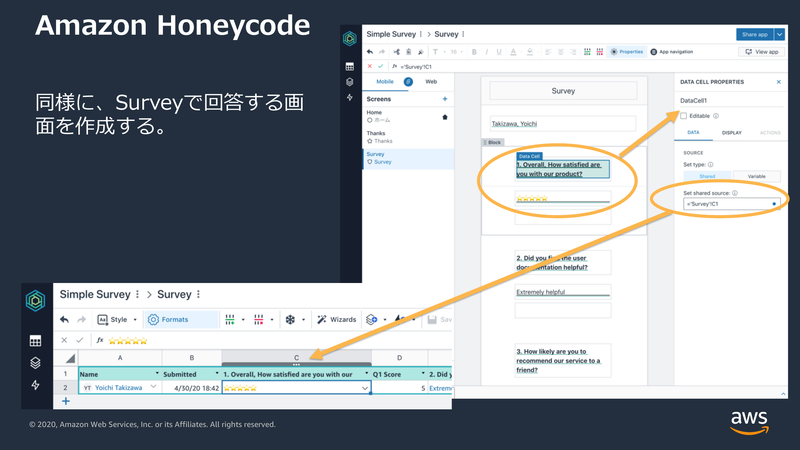Open Builder layers icon in app builder sidebar
The height and width of the screenshot is (450, 800).
pyautogui.click(x=349, y=82)
